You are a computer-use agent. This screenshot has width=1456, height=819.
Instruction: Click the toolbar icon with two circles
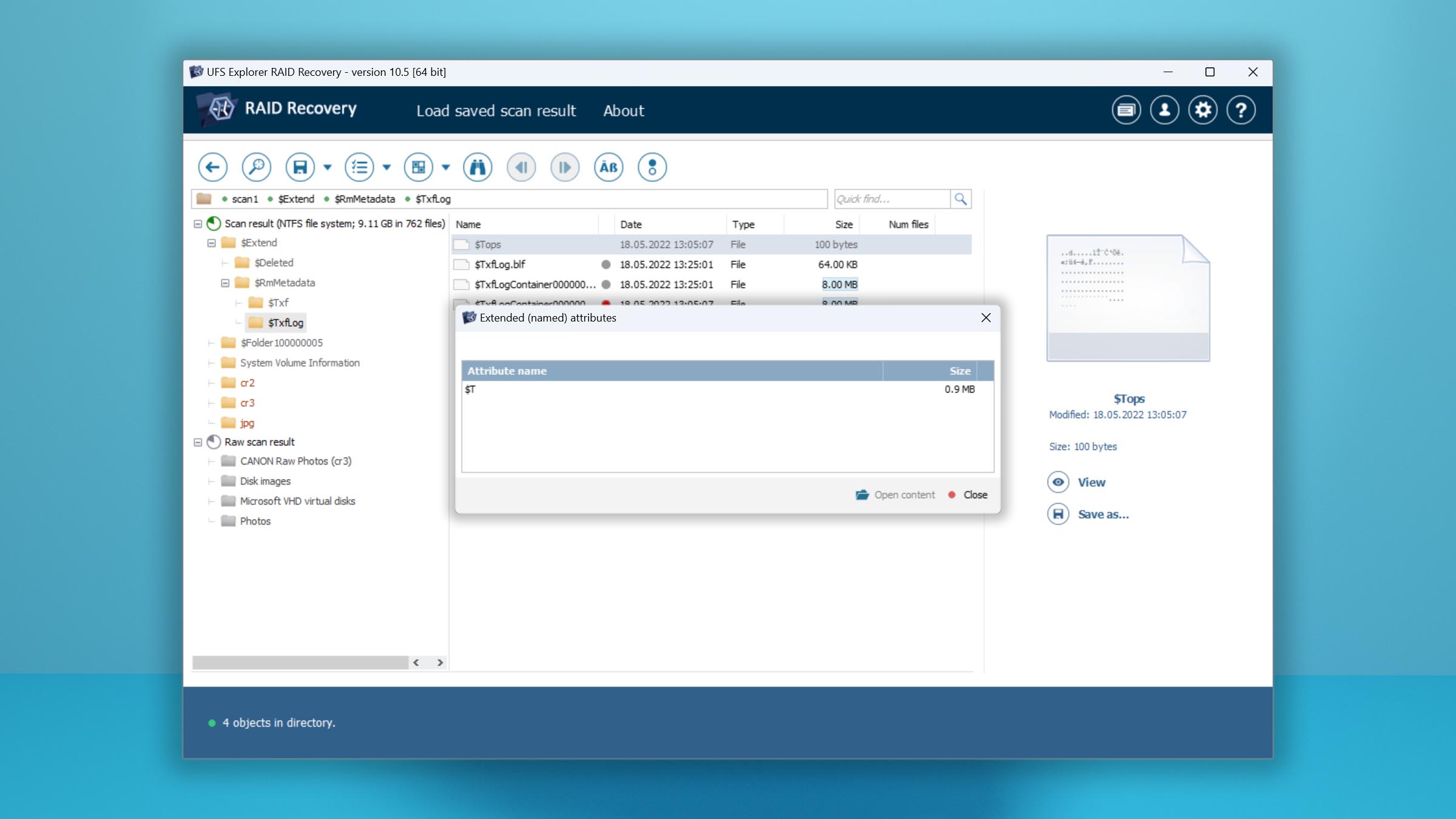pyautogui.click(x=652, y=167)
